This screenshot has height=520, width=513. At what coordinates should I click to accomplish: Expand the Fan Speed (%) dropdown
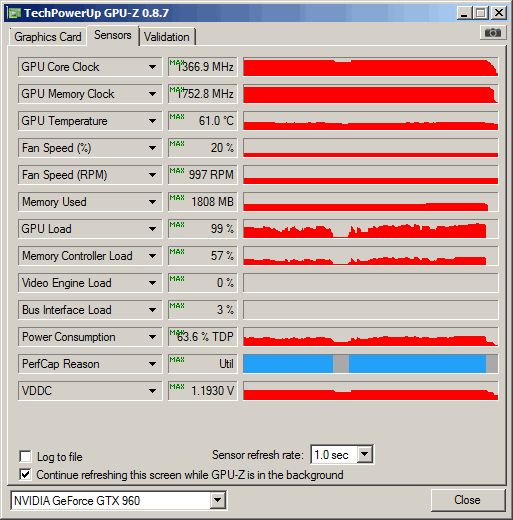152,148
